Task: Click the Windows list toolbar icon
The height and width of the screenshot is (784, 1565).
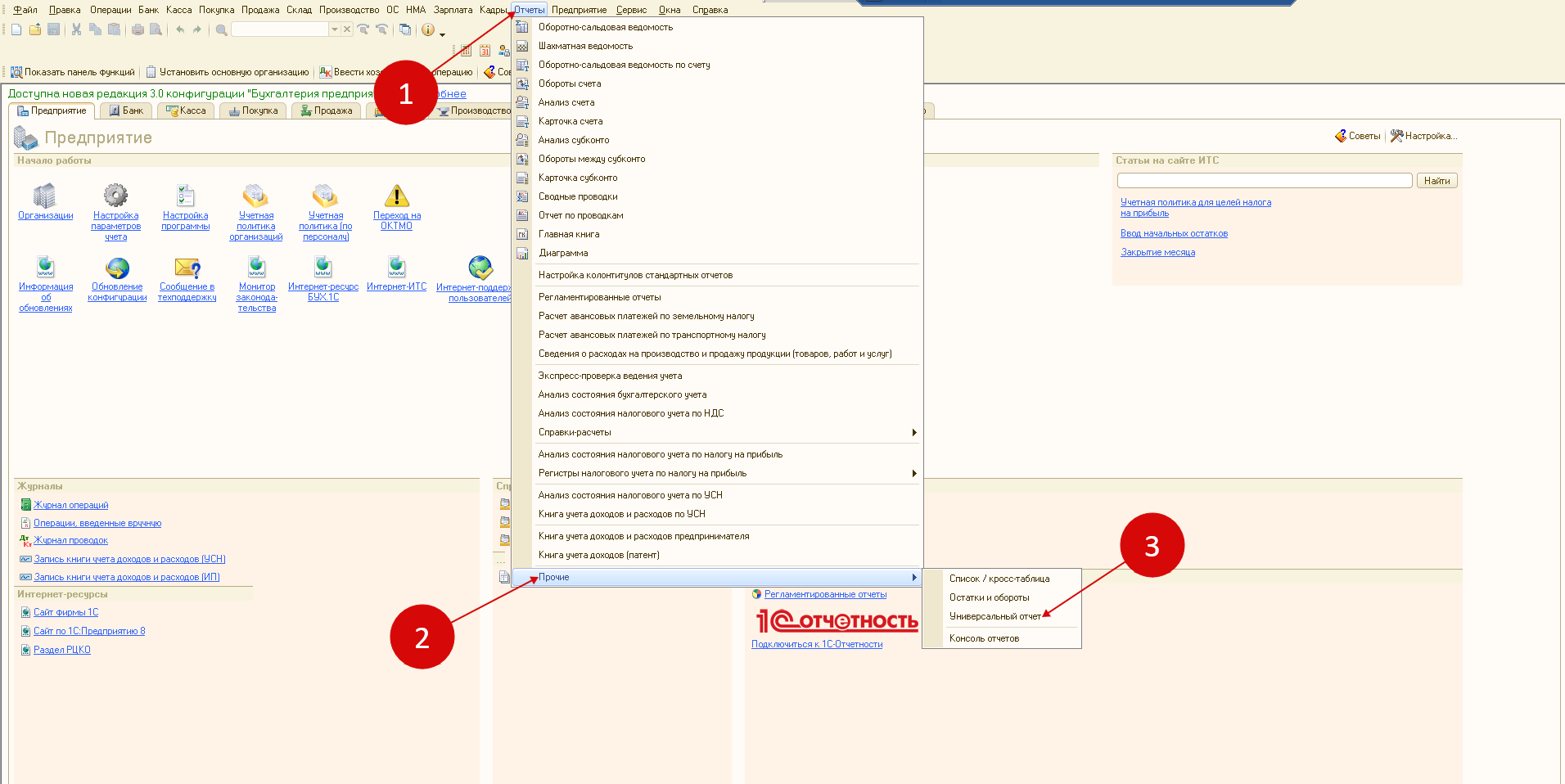Action: click(x=405, y=29)
